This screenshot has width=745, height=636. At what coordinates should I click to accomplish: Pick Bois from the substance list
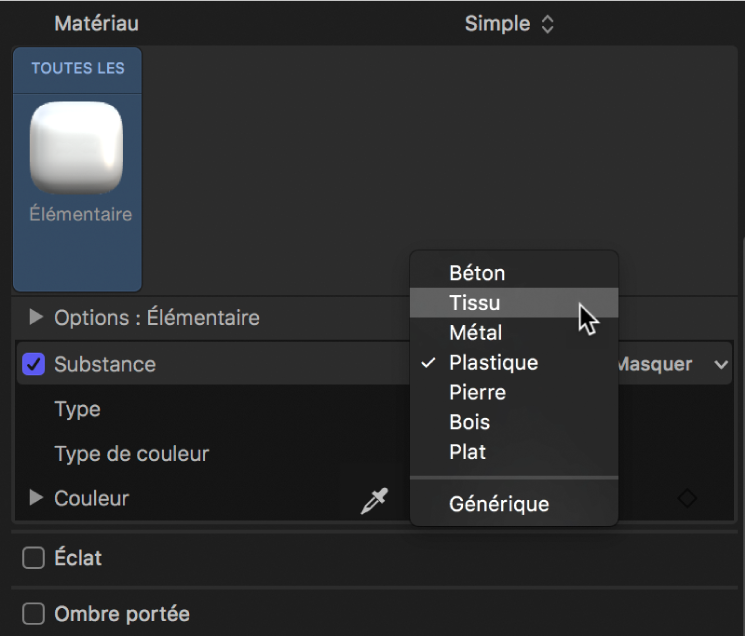(x=470, y=422)
